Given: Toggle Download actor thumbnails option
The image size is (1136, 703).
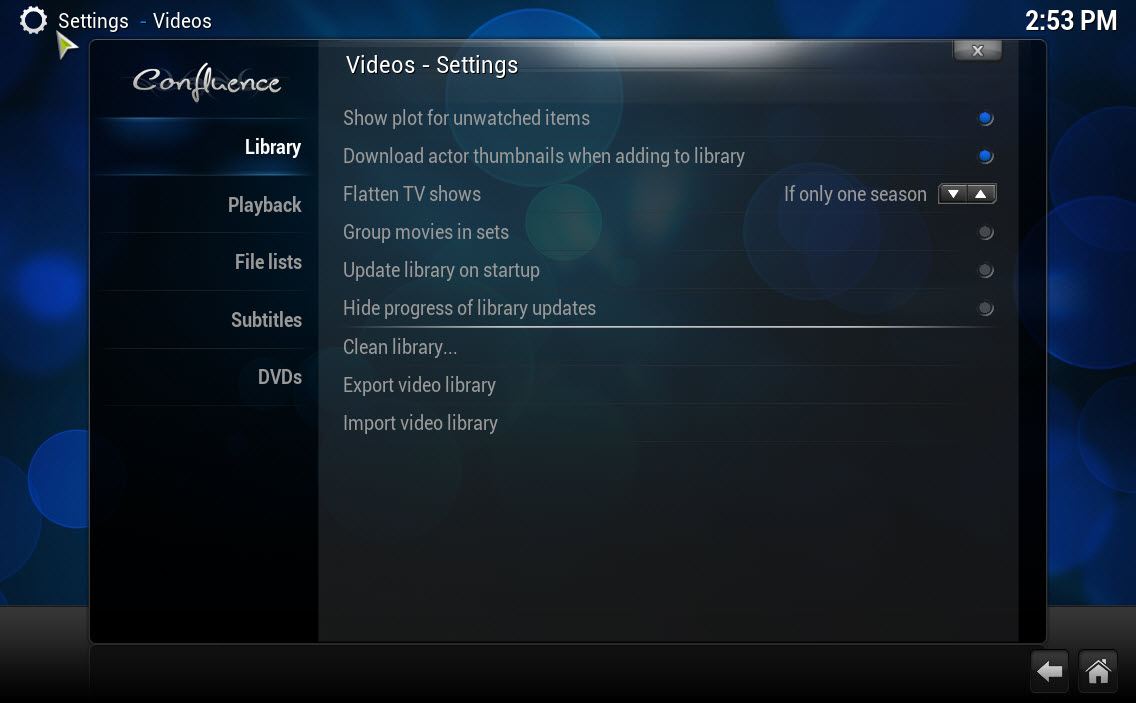Looking at the screenshot, I should click(985, 156).
